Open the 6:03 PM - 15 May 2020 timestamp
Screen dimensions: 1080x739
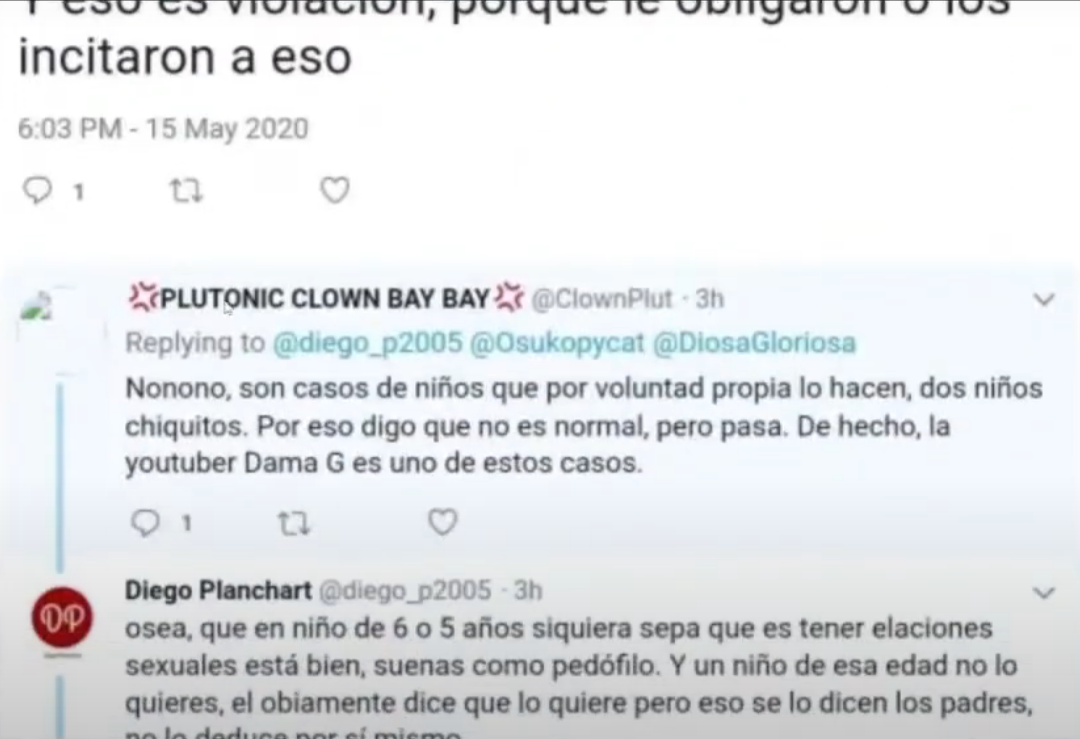click(163, 129)
